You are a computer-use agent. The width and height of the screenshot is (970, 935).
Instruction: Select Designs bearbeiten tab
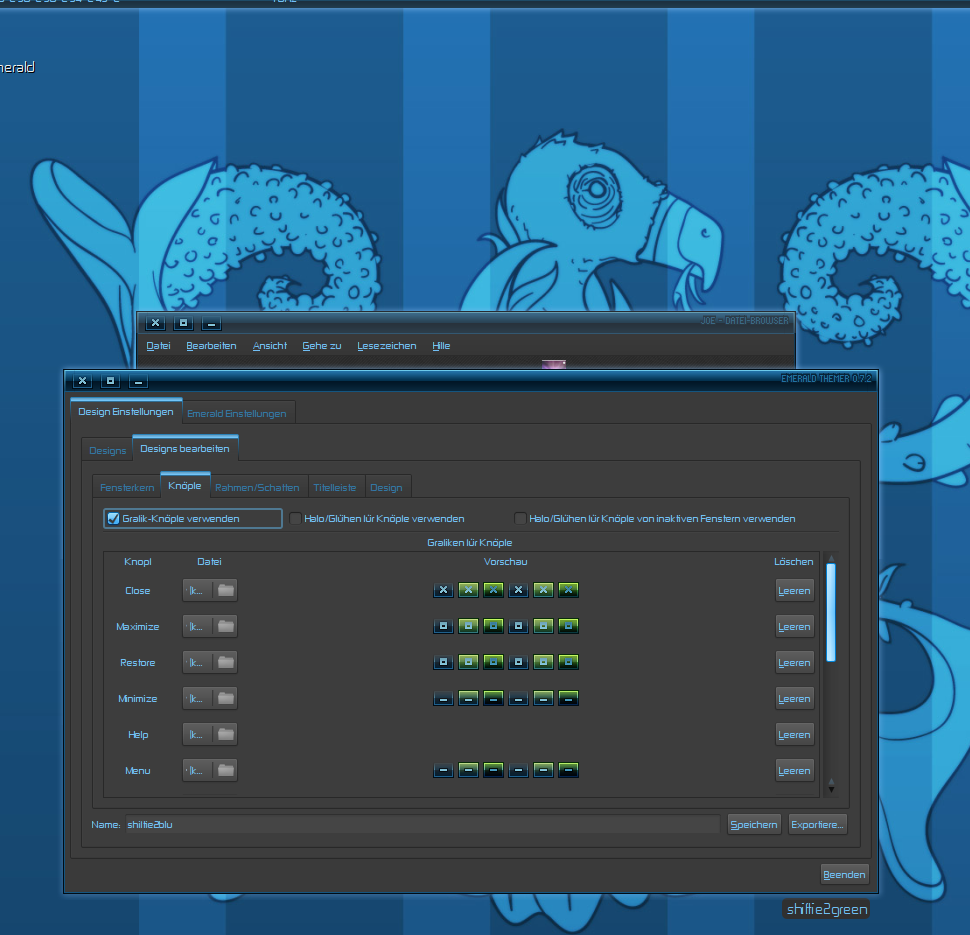pos(185,449)
